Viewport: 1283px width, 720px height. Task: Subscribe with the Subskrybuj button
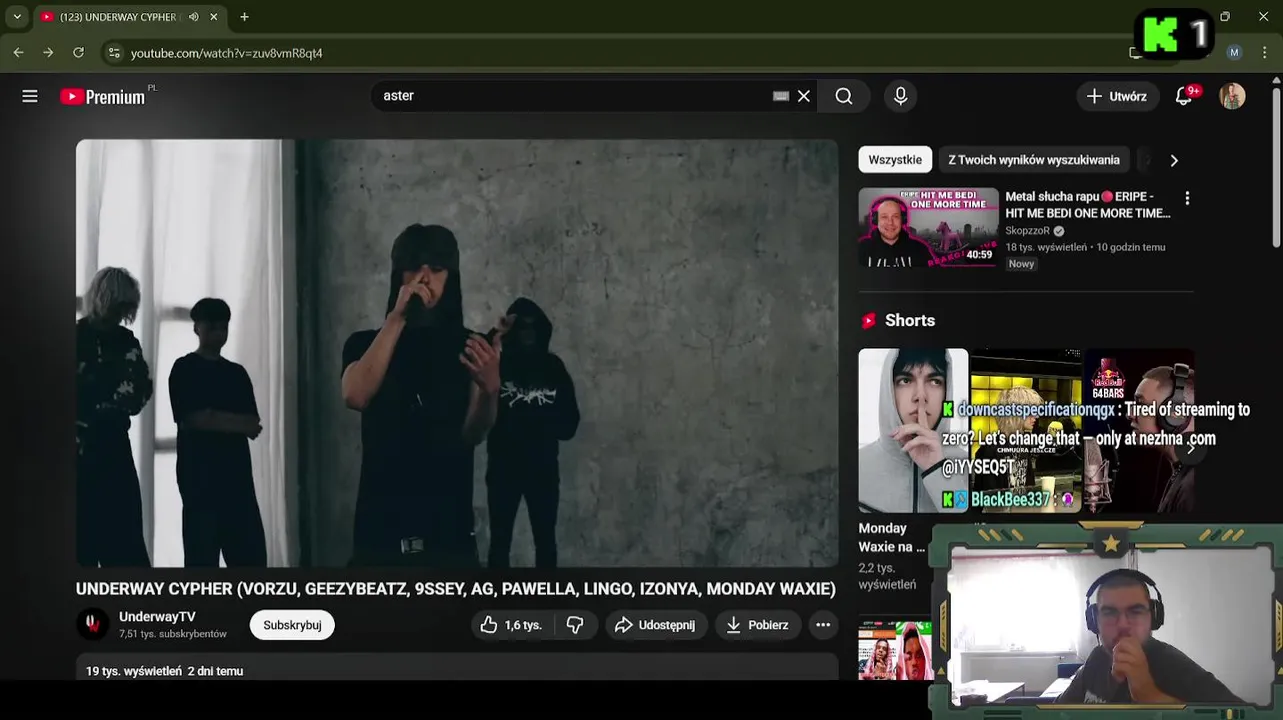pyautogui.click(x=292, y=625)
